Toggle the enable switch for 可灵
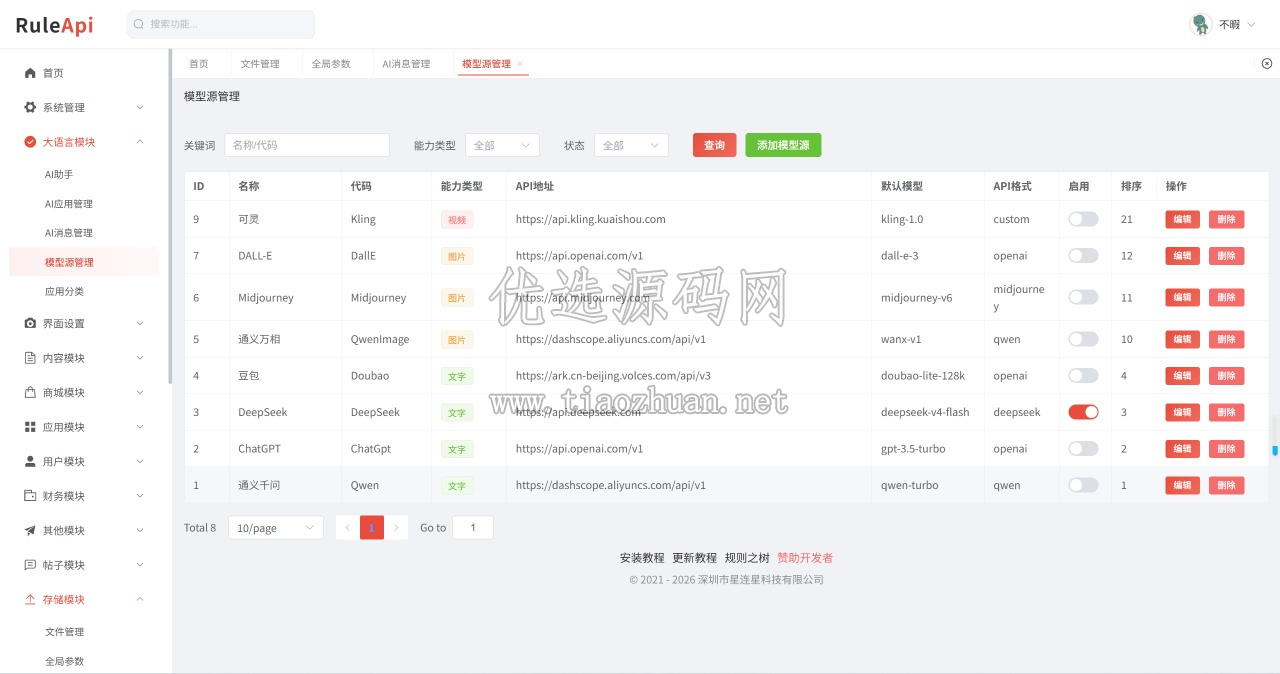The image size is (1280, 674). pos(1083,219)
